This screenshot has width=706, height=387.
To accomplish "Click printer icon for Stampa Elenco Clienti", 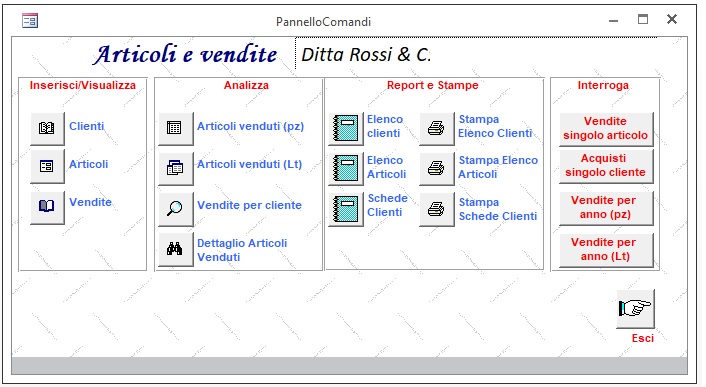I will (x=437, y=129).
